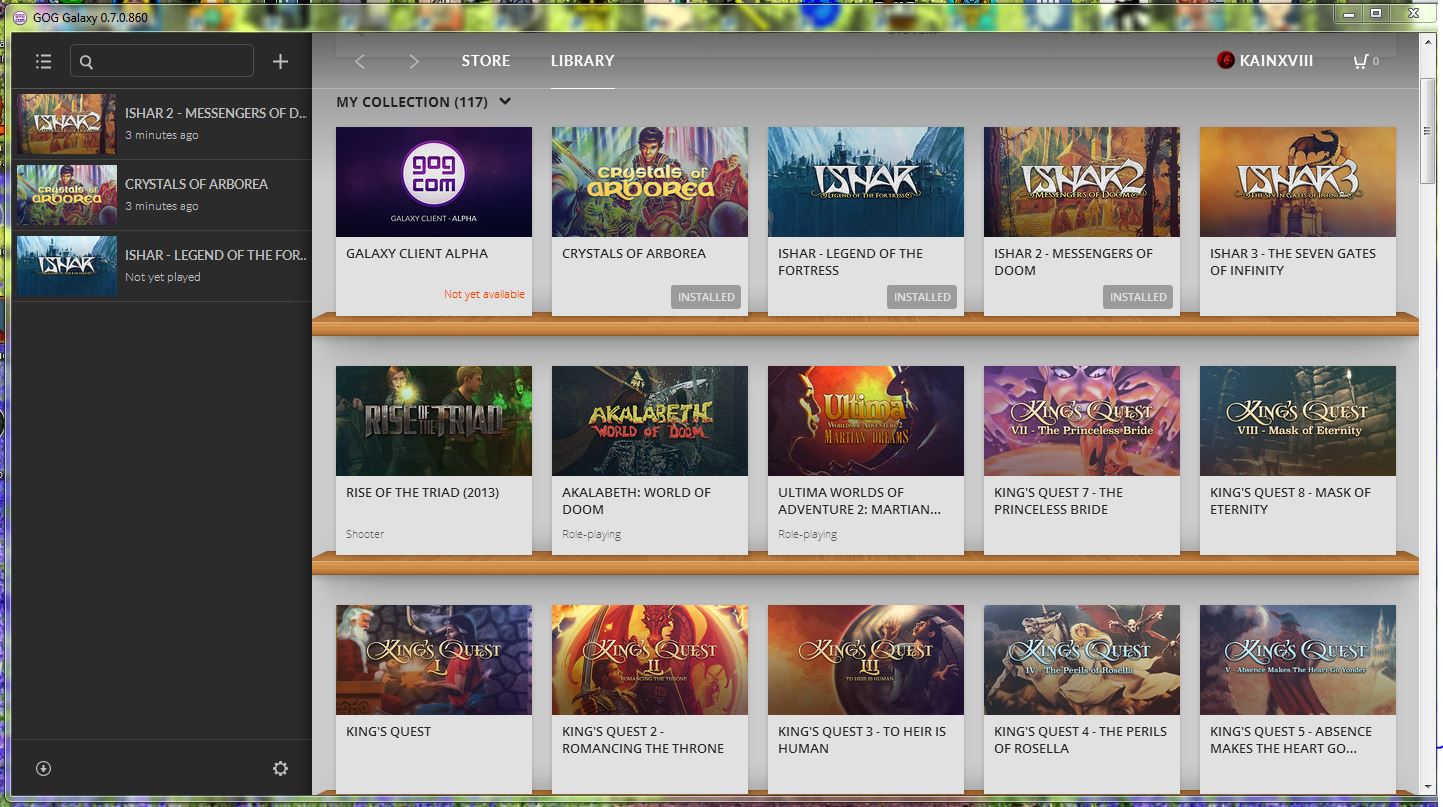Open the King's Quest 8 cover

click(1298, 421)
